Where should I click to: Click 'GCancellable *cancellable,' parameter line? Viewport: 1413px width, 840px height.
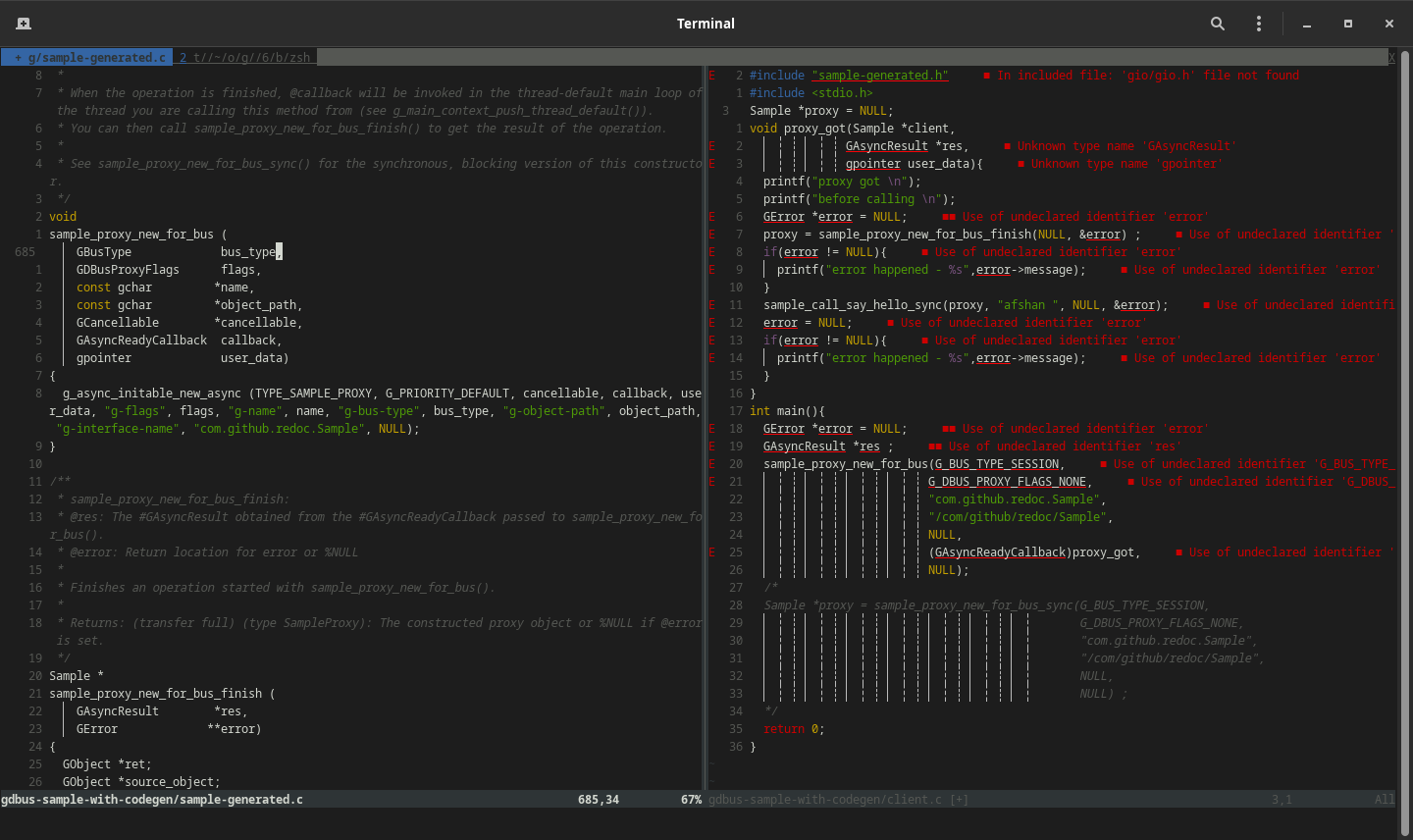pos(189,323)
